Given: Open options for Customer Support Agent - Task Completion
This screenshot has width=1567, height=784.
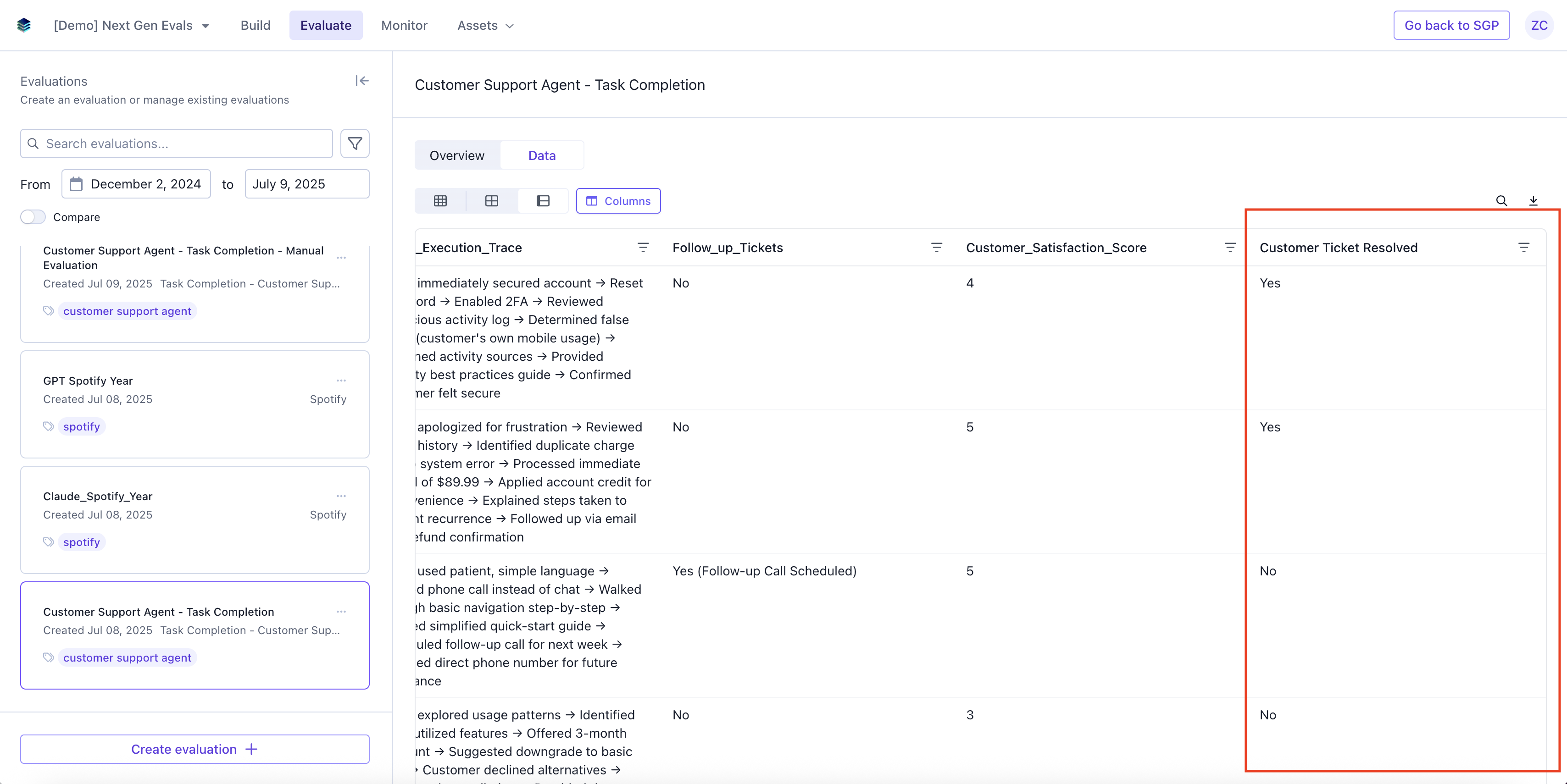Looking at the screenshot, I should coord(341,612).
